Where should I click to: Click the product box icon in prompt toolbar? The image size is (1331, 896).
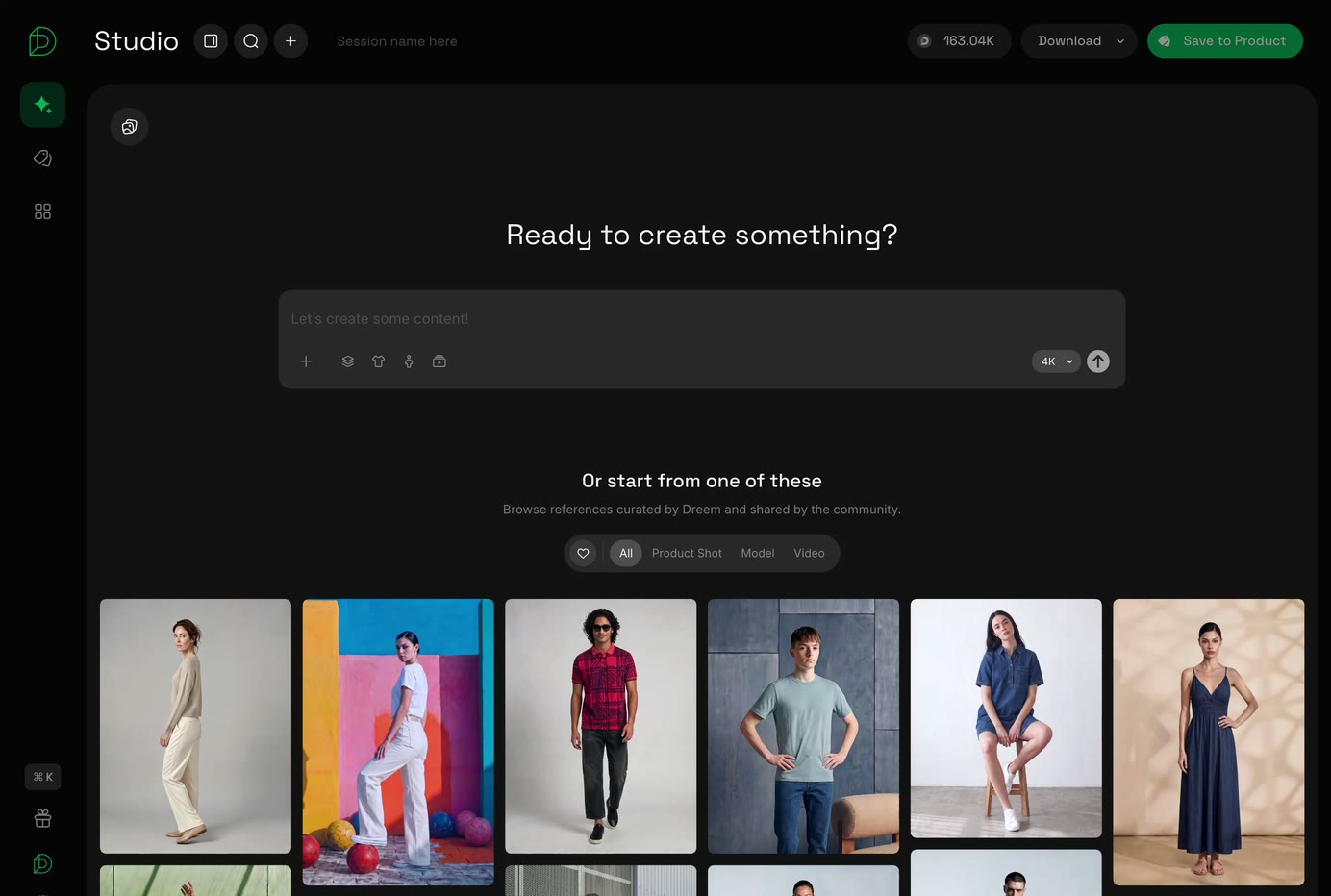pos(439,361)
